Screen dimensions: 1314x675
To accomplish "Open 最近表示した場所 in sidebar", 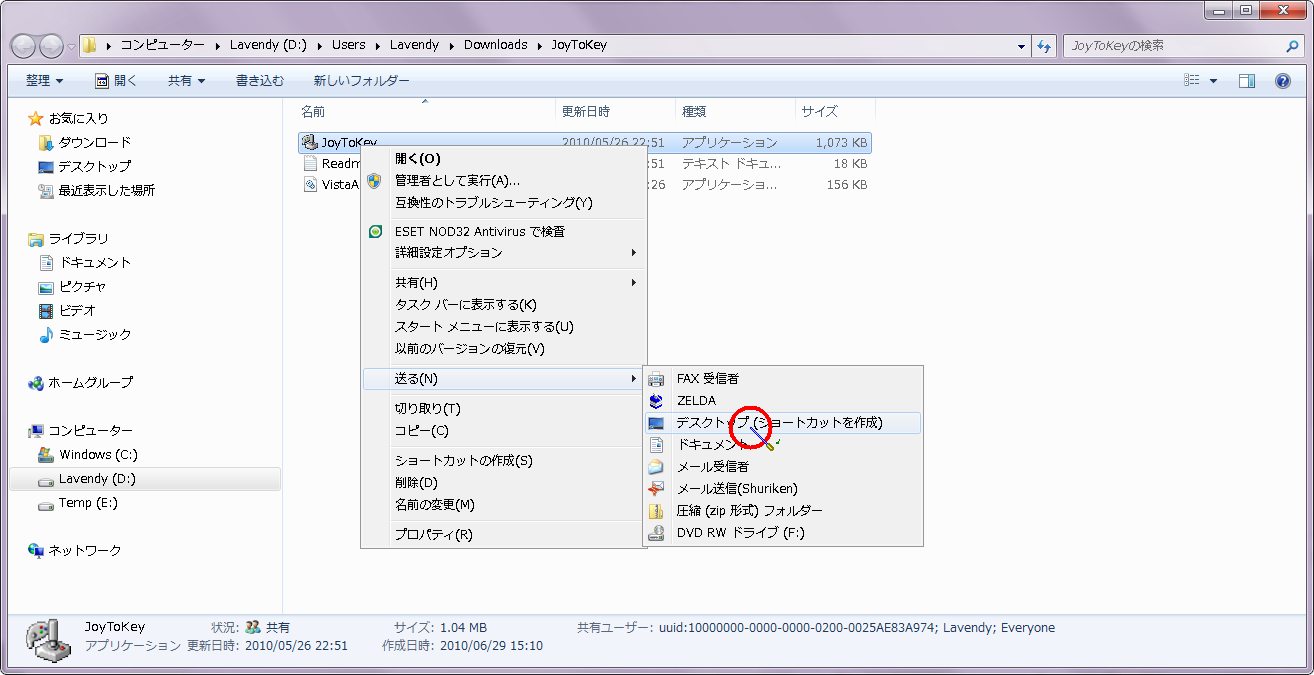I will click(96, 190).
